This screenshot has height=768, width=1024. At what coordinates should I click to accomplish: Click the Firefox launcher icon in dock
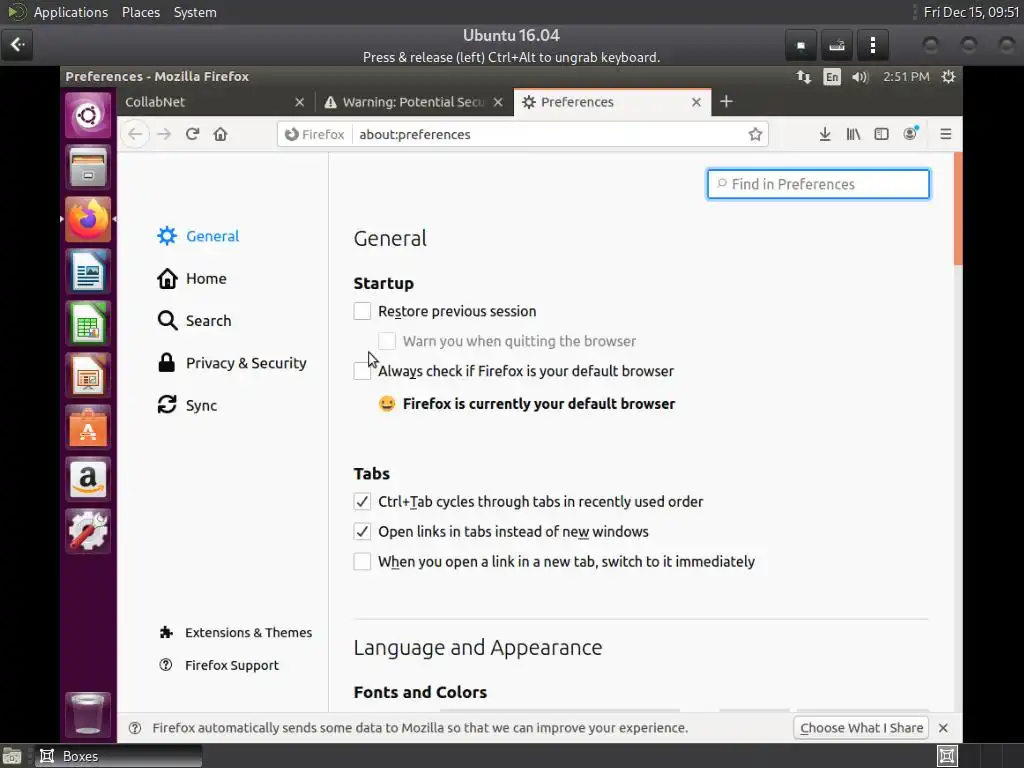point(88,219)
